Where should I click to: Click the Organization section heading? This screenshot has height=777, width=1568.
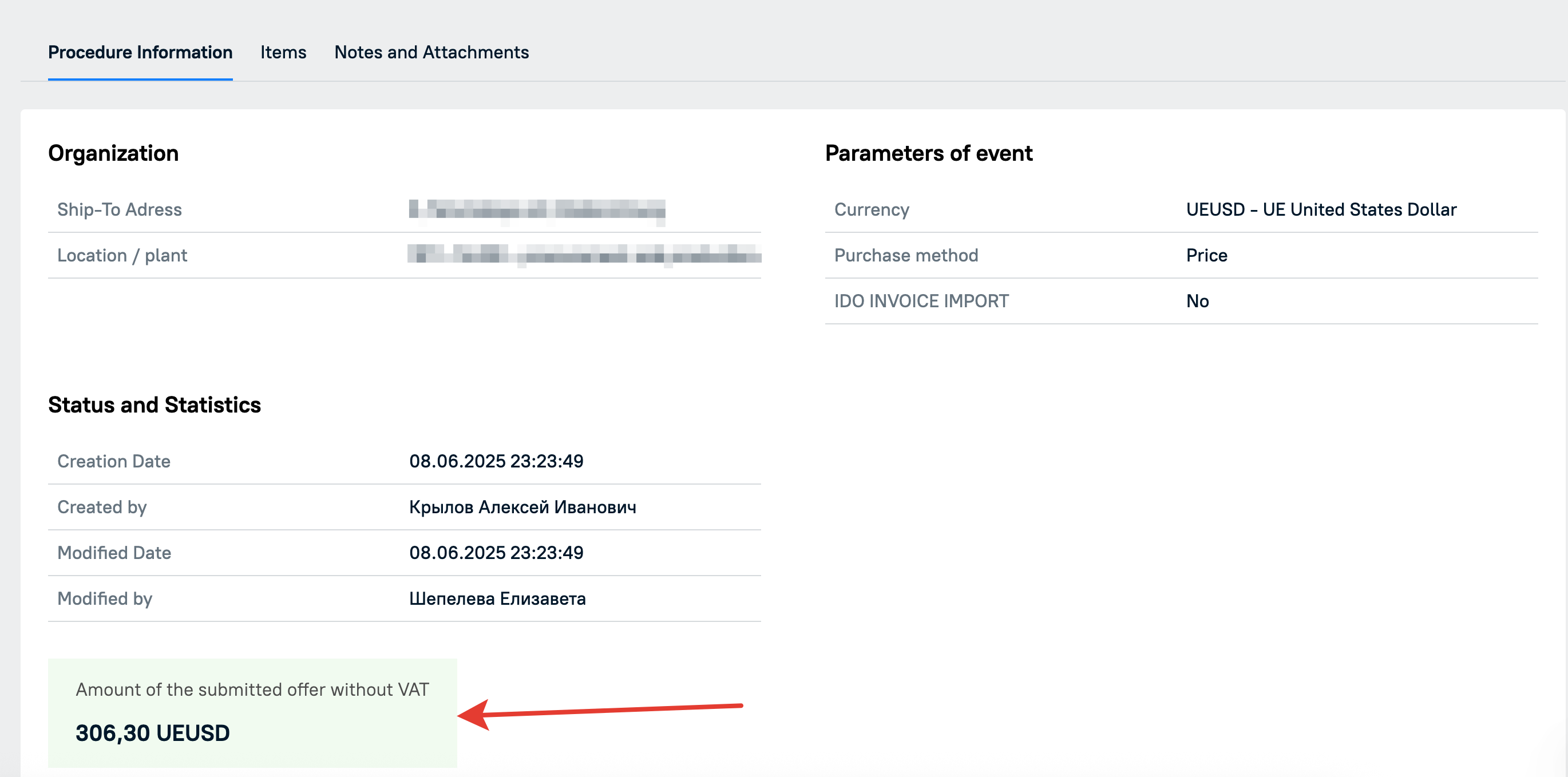[x=113, y=153]
